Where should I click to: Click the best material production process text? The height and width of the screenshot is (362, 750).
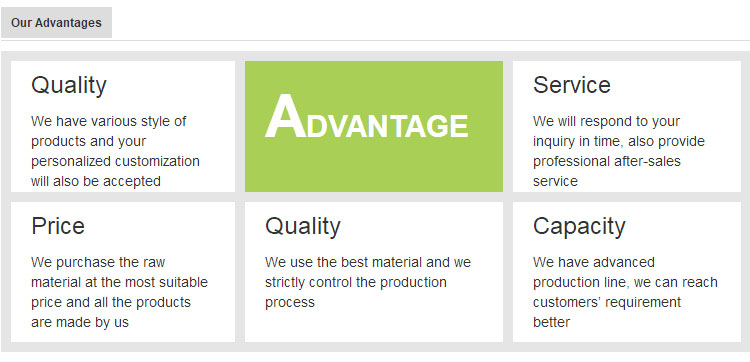point(368,282)
